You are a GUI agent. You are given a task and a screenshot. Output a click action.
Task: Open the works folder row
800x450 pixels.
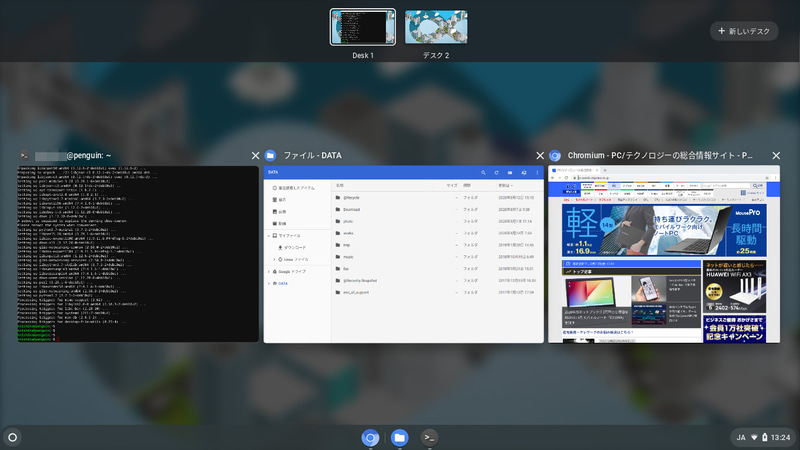pos(437,233)
